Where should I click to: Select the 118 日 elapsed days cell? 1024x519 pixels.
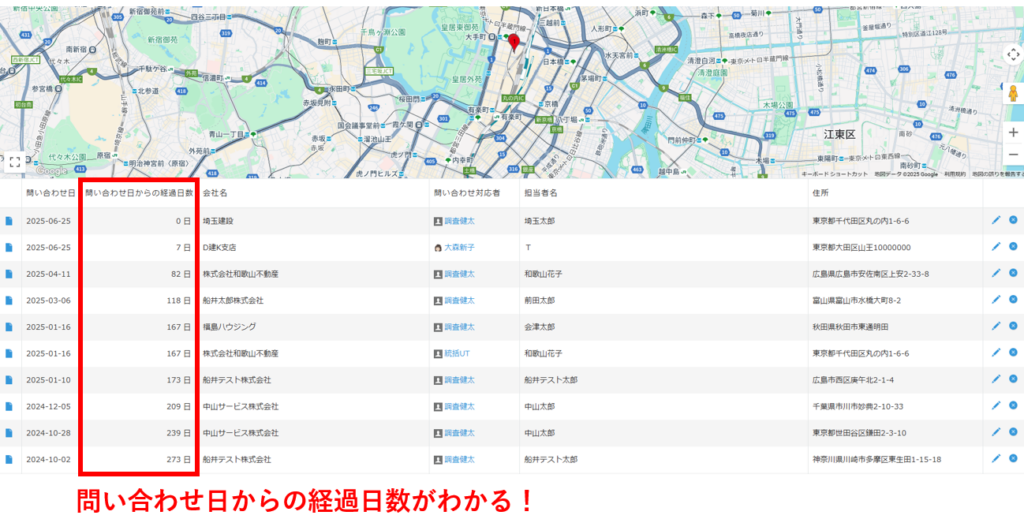[x=179, y=301]
